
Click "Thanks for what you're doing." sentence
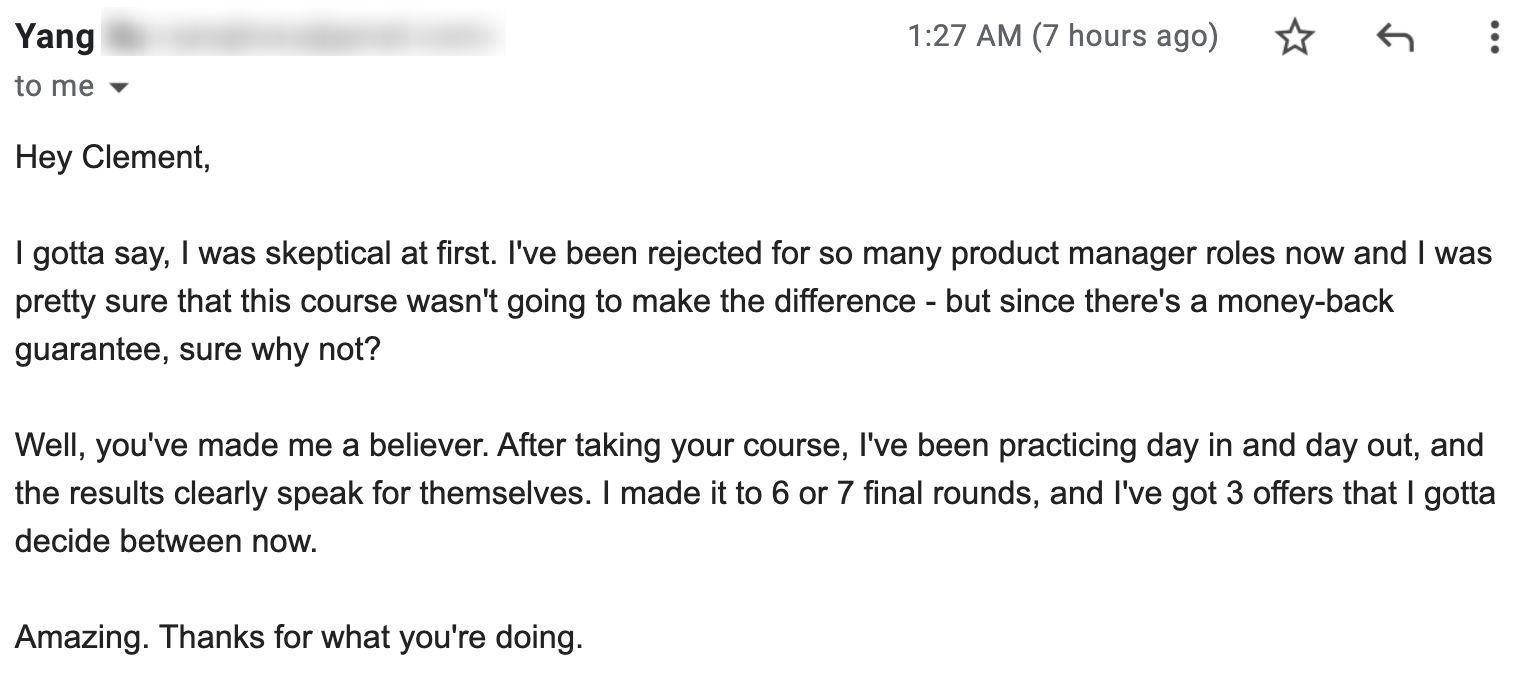coord(371,637)
